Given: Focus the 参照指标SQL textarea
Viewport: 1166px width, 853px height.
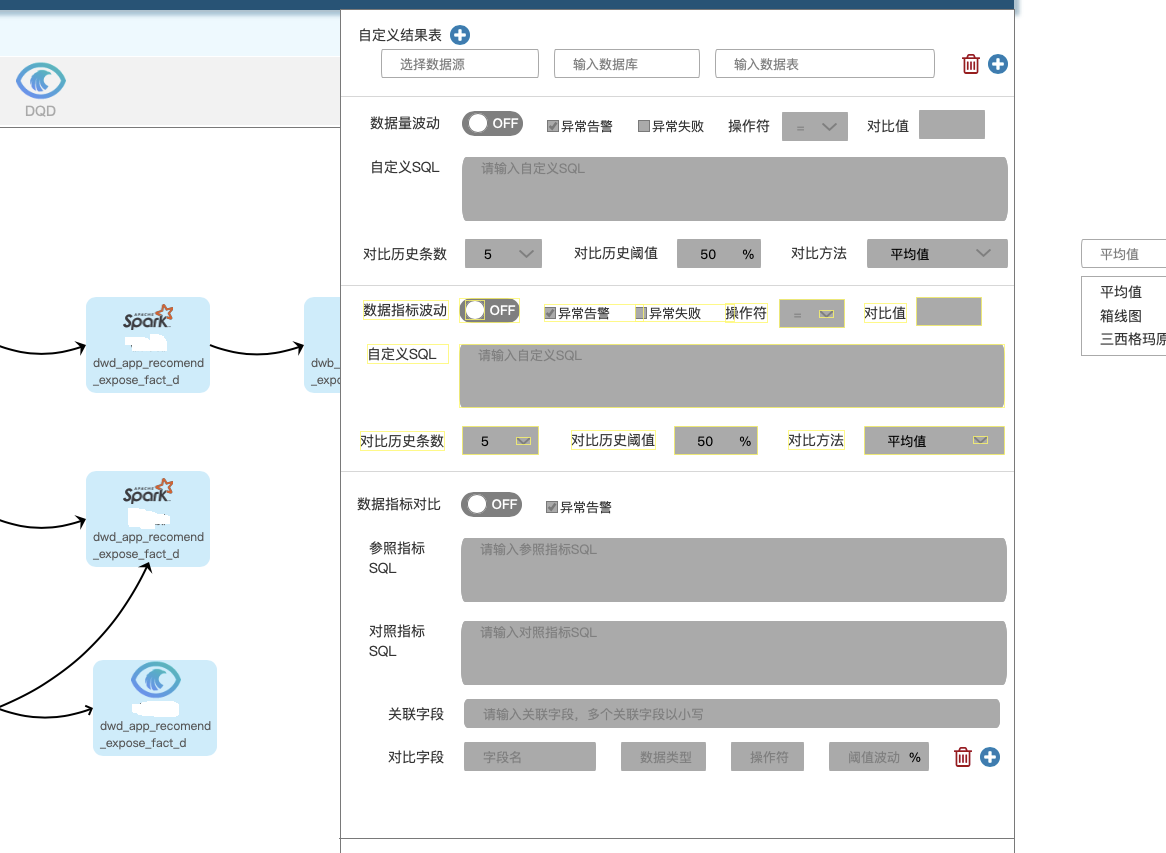Looking at the screenshot, I should [x=734, y=570].
